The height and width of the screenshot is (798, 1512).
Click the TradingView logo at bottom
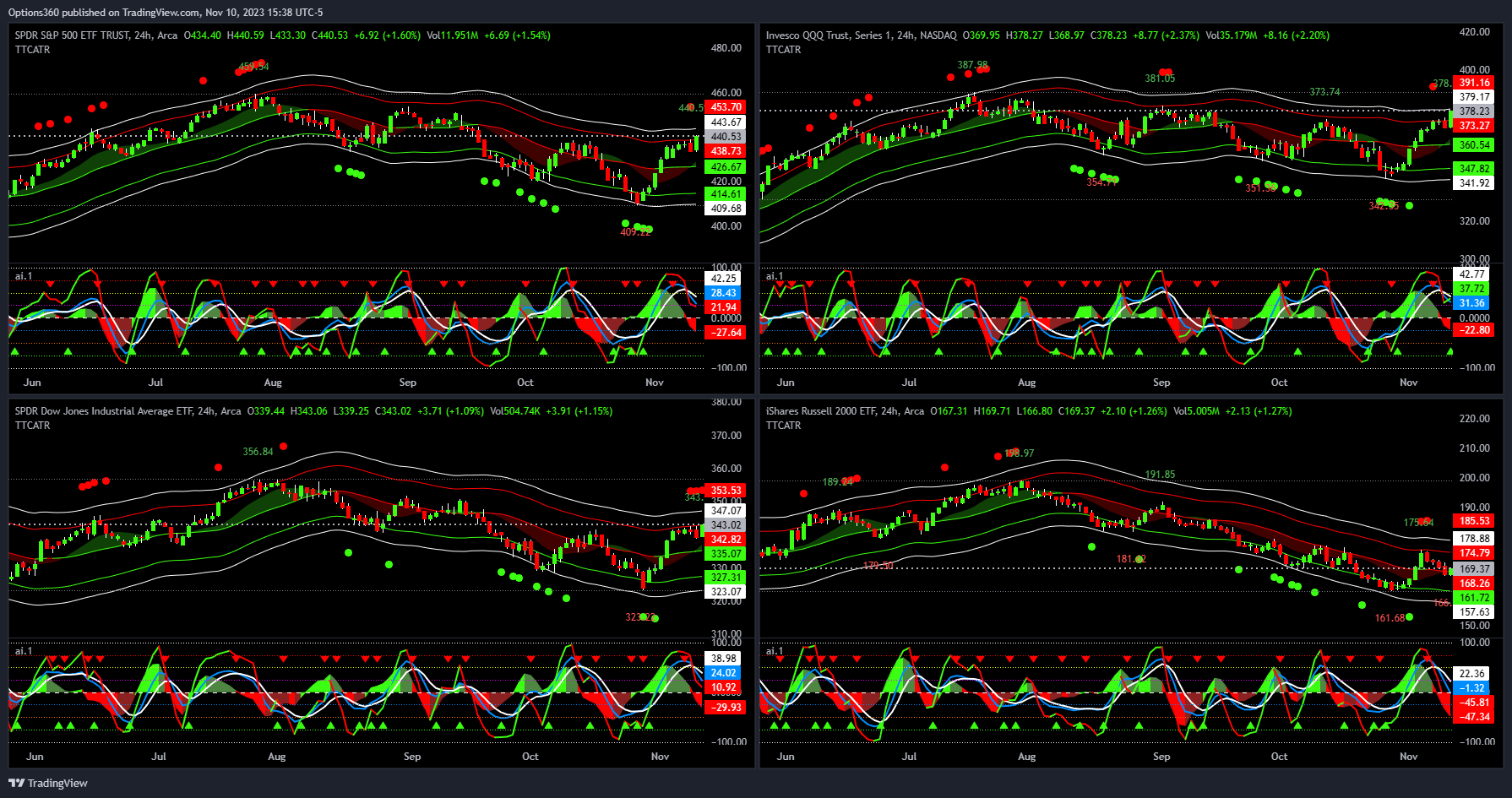[x=48, y=783]
